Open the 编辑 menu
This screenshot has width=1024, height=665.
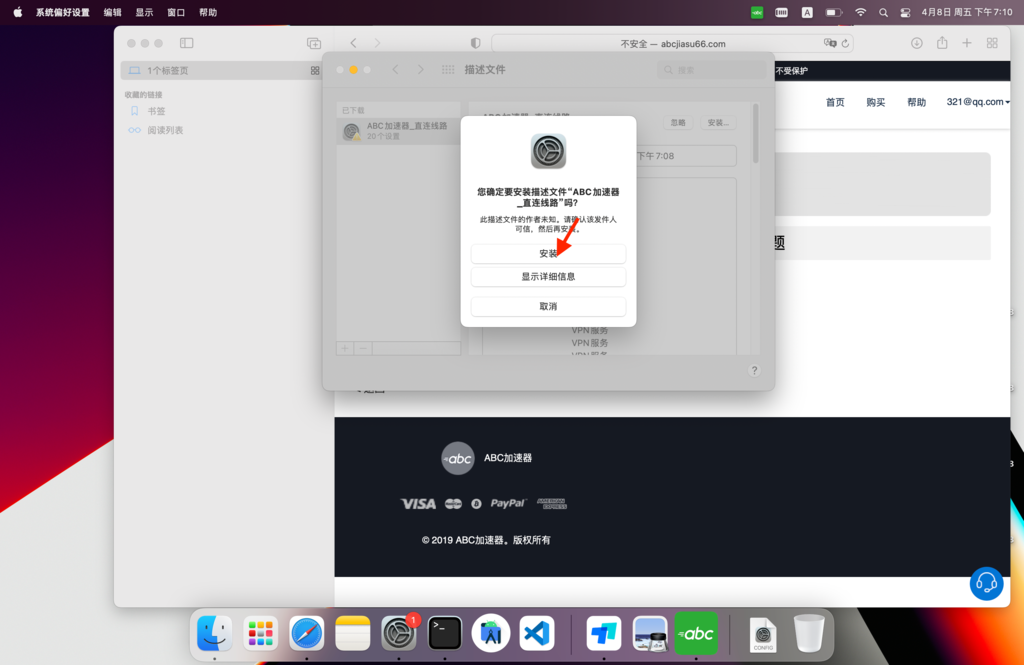pos(112,12)
